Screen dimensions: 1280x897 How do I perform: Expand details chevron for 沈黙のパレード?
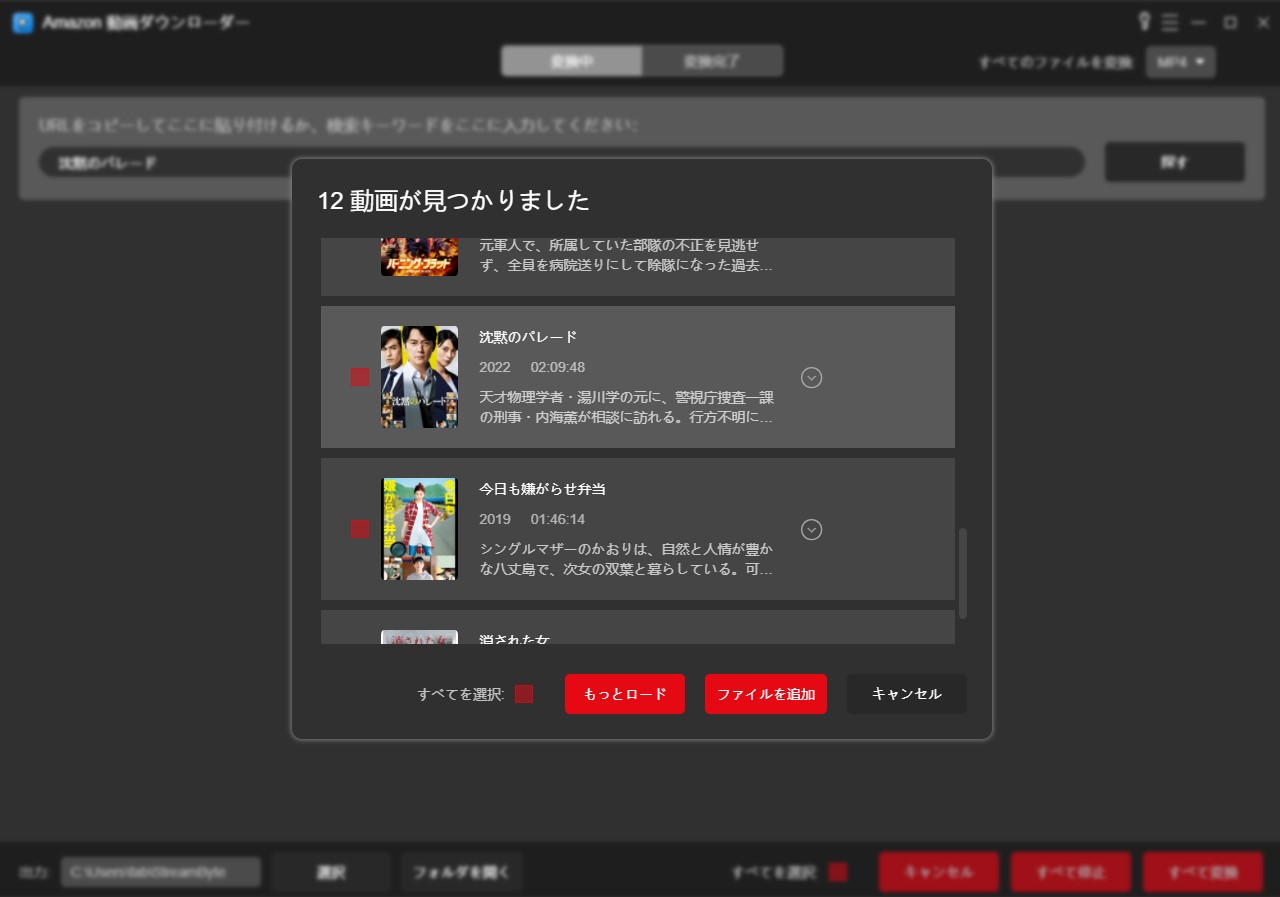click(x=812, y=377)
